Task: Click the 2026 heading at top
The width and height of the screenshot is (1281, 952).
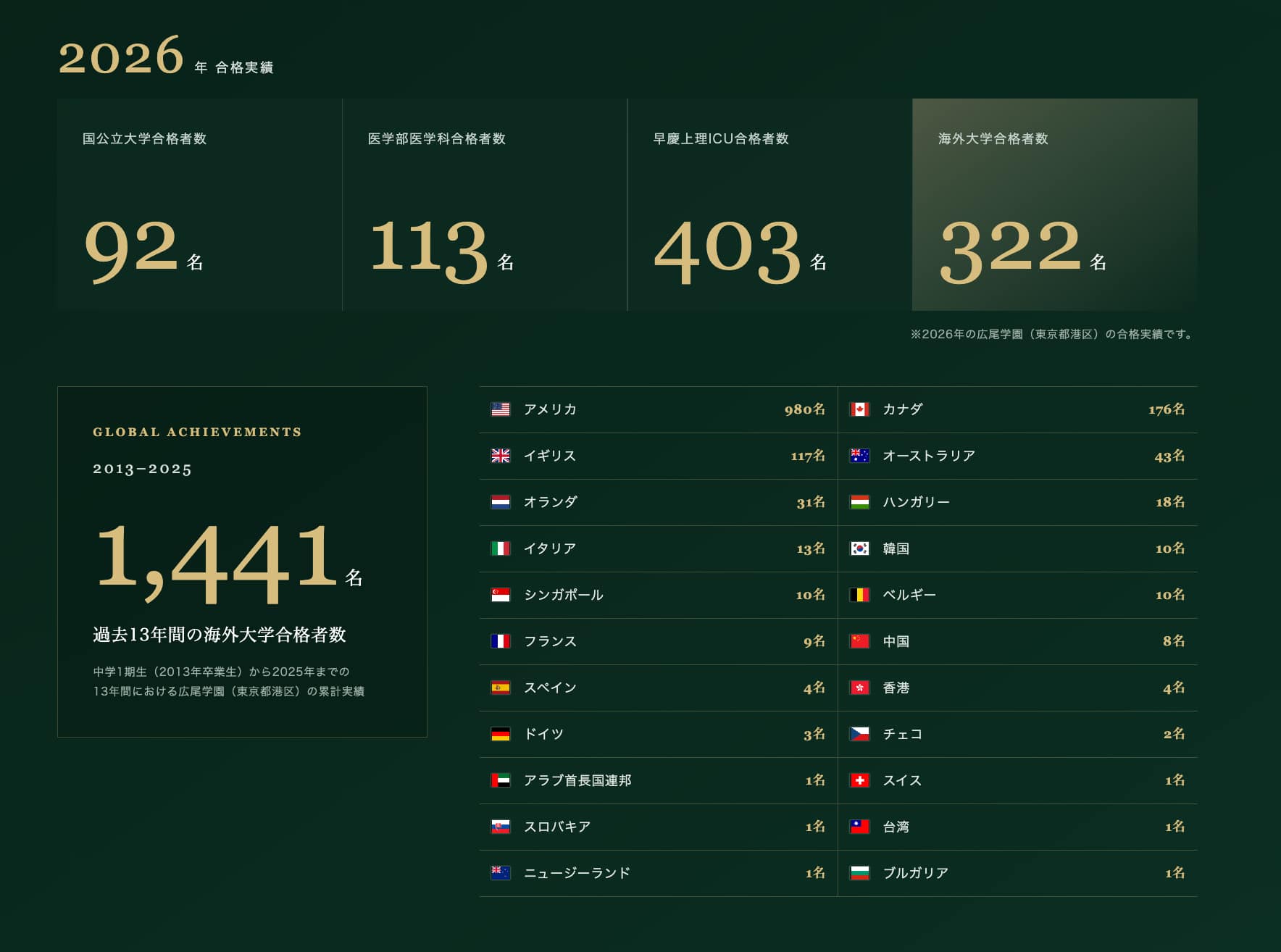Action: click(121, 57)
